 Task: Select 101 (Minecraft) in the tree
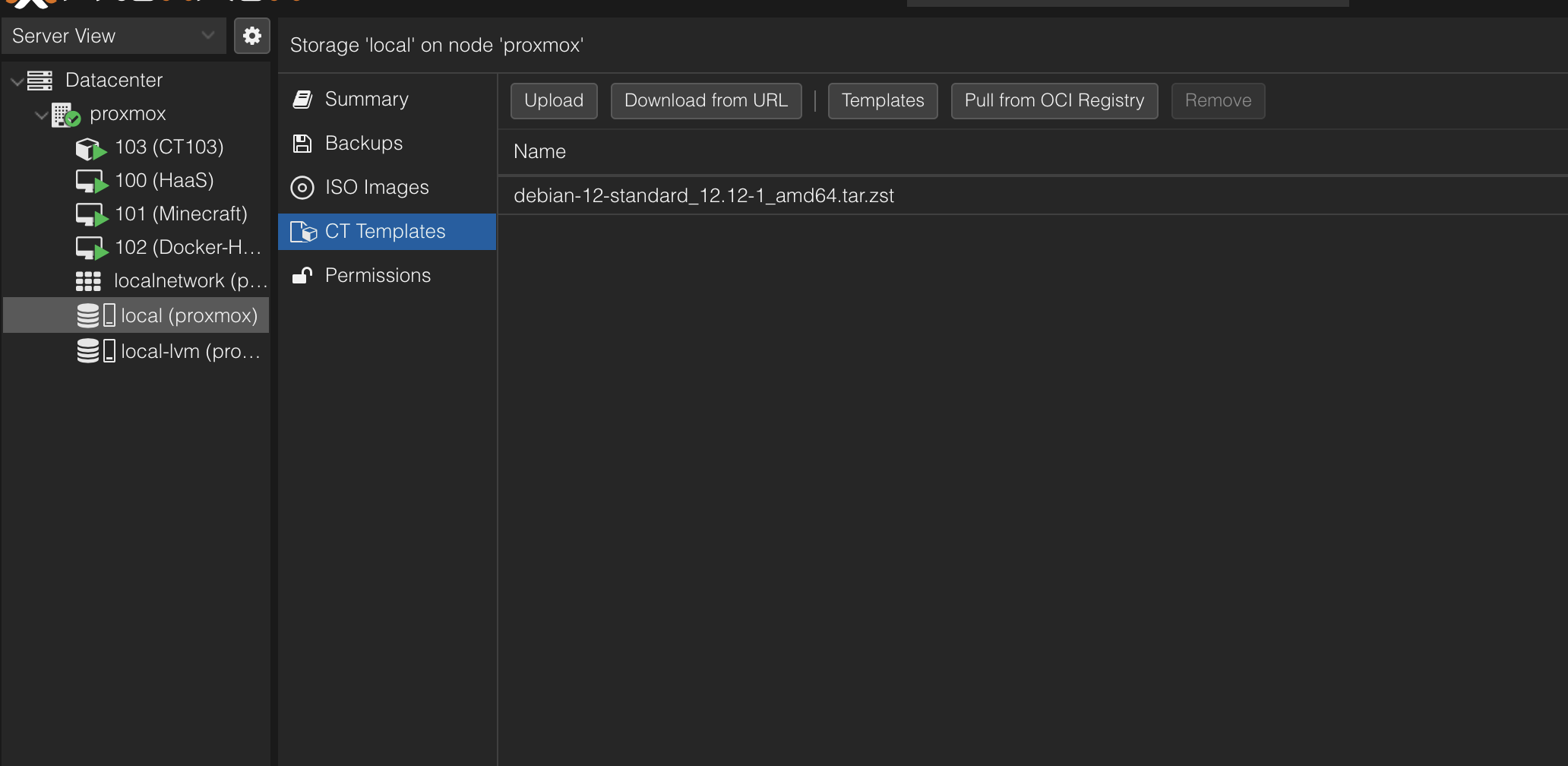click(x=181, y=214)
